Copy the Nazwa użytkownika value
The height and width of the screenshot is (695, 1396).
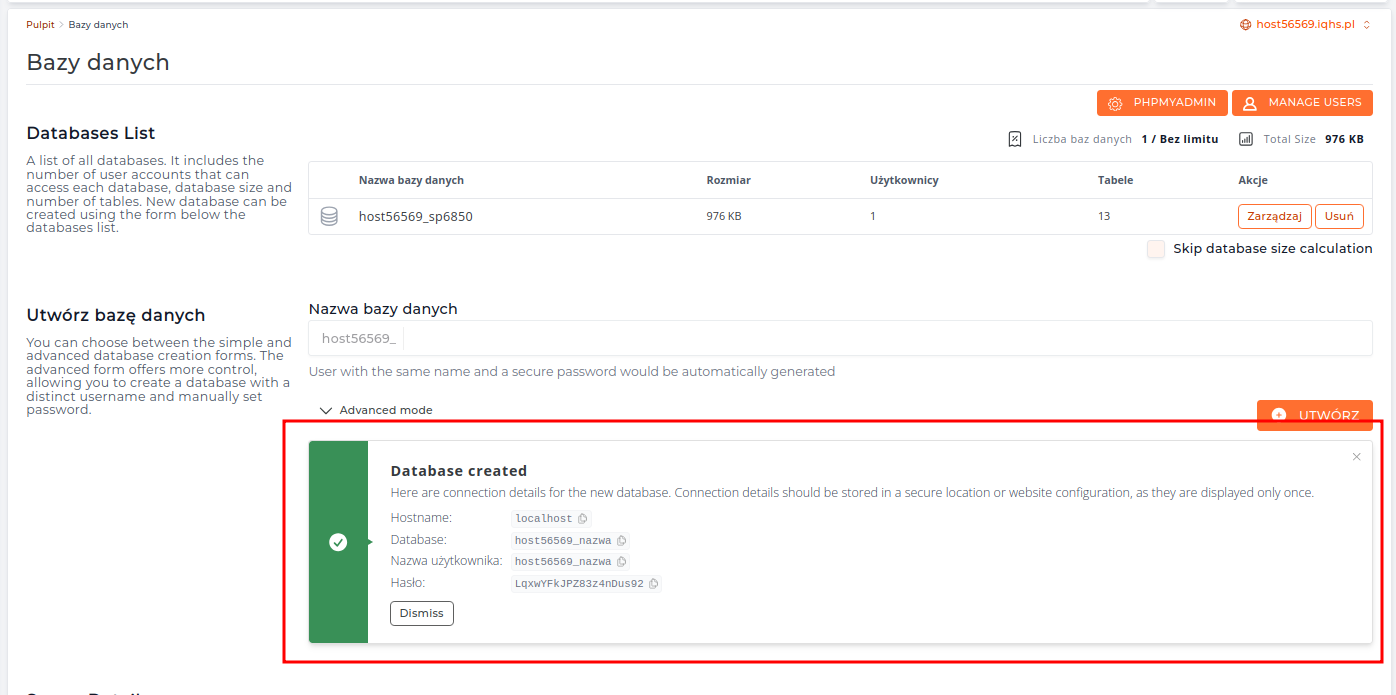tap(621, 562)
